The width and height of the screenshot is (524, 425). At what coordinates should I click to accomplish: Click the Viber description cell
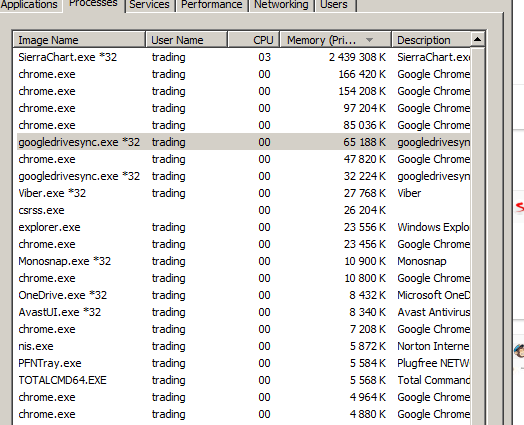tap(409, 193)
